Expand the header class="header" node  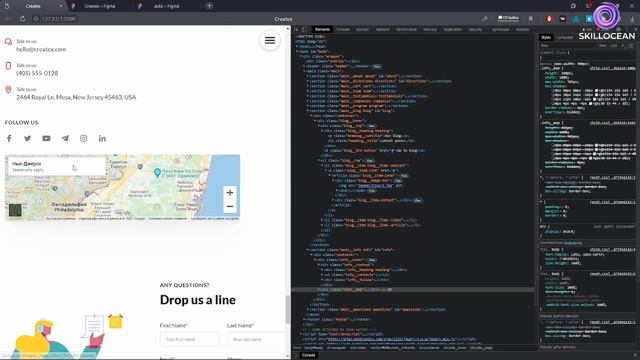coord(304,66)
